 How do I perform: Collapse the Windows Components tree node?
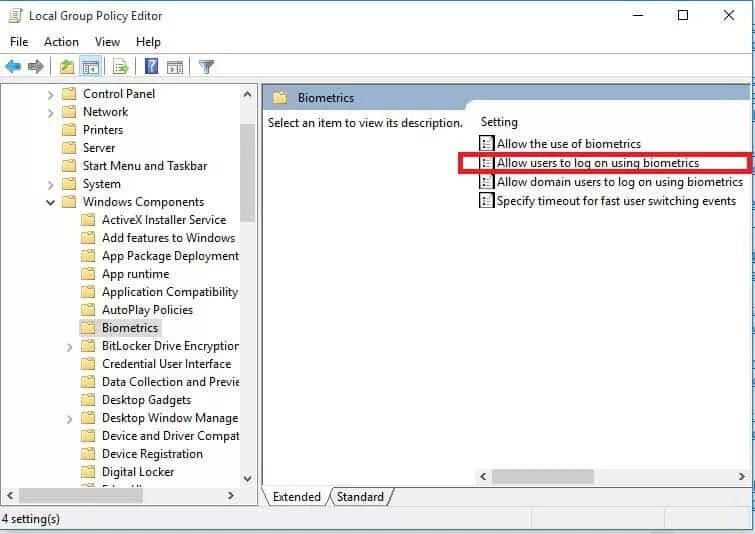coord(50,202)
